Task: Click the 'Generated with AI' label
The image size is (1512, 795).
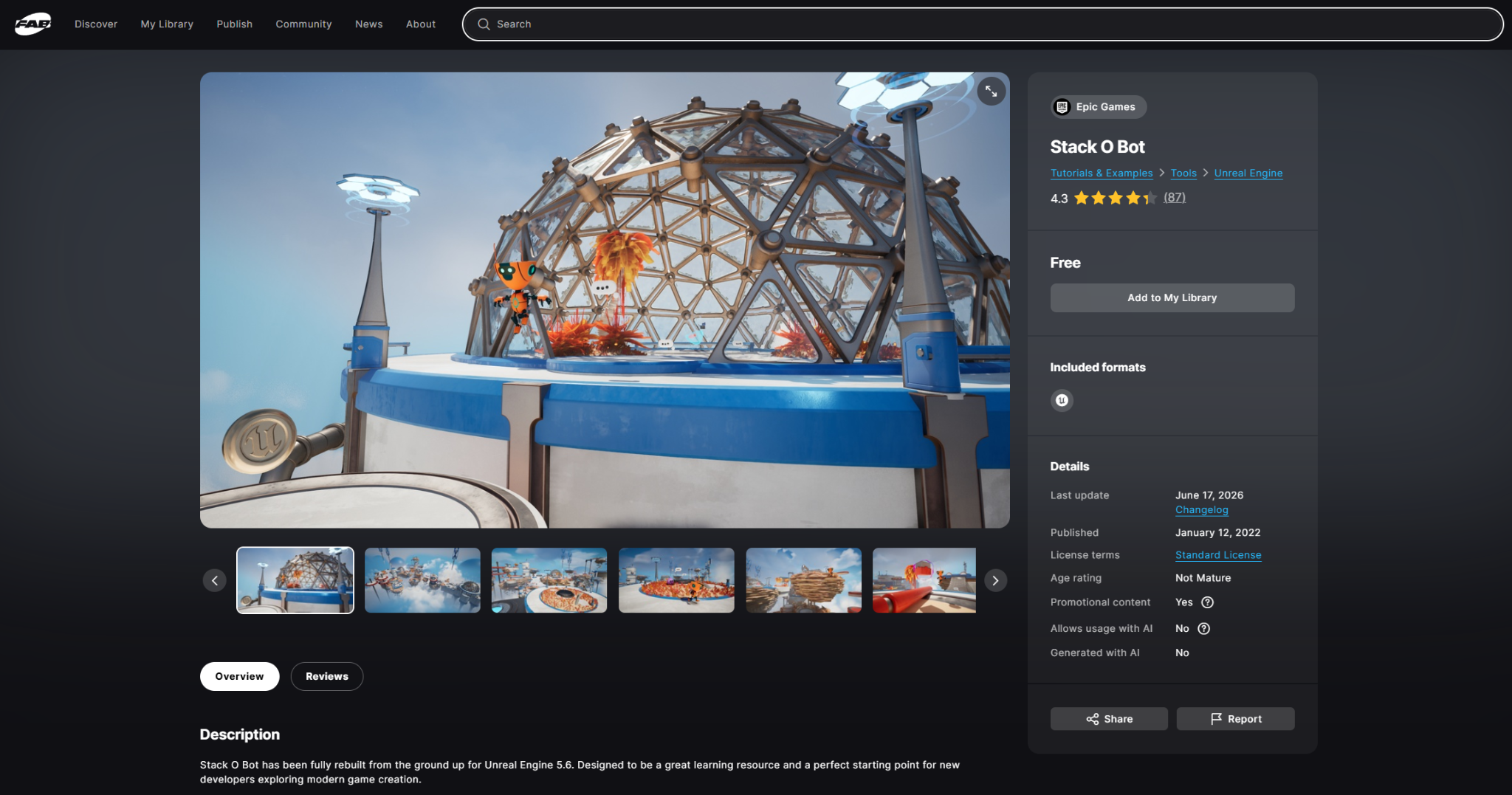Action: (x=1095, y=653)
